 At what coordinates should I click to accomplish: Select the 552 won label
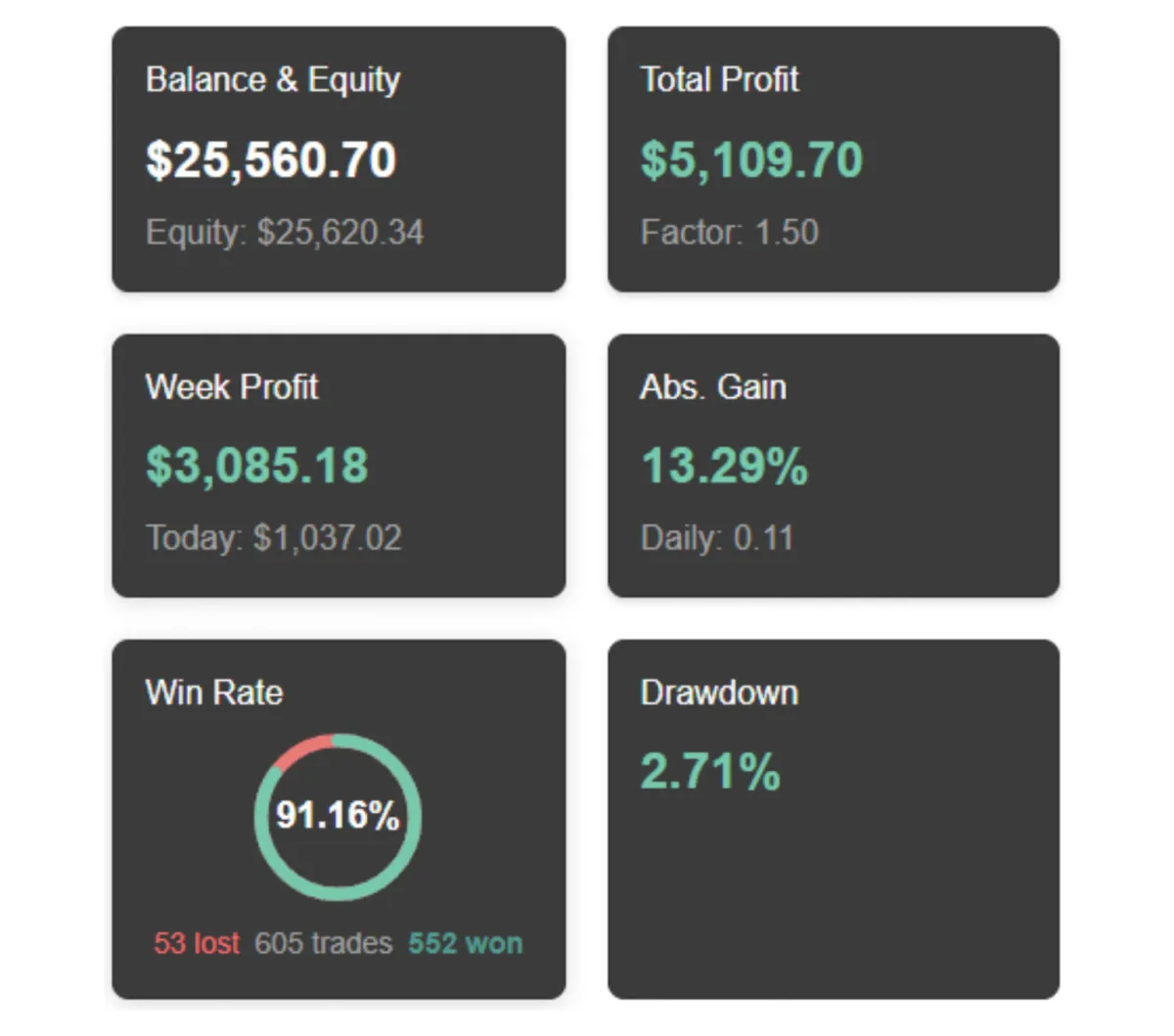466,943
